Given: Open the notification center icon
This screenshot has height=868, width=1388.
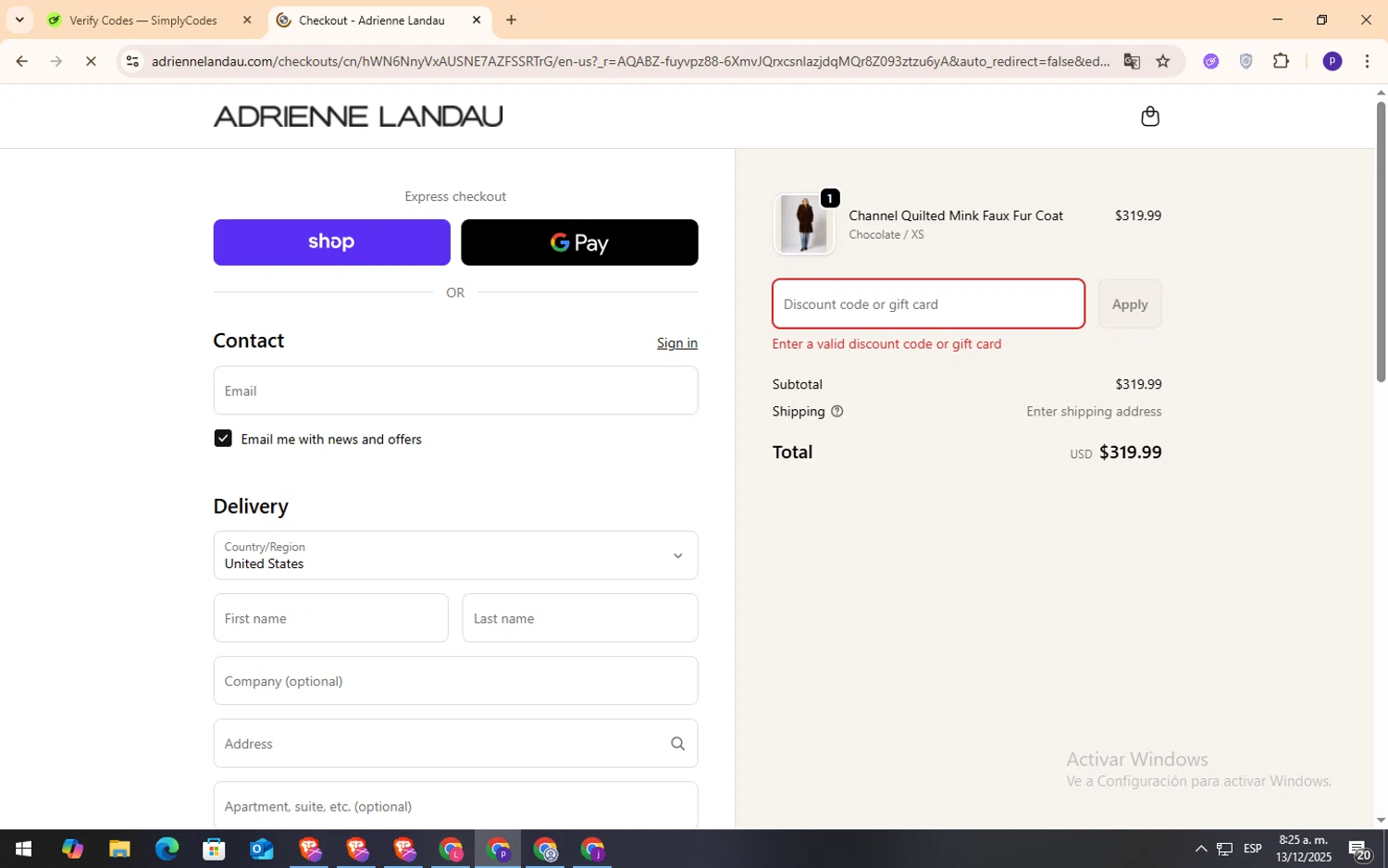Looking at the screenshot, I should [1359, 849].
